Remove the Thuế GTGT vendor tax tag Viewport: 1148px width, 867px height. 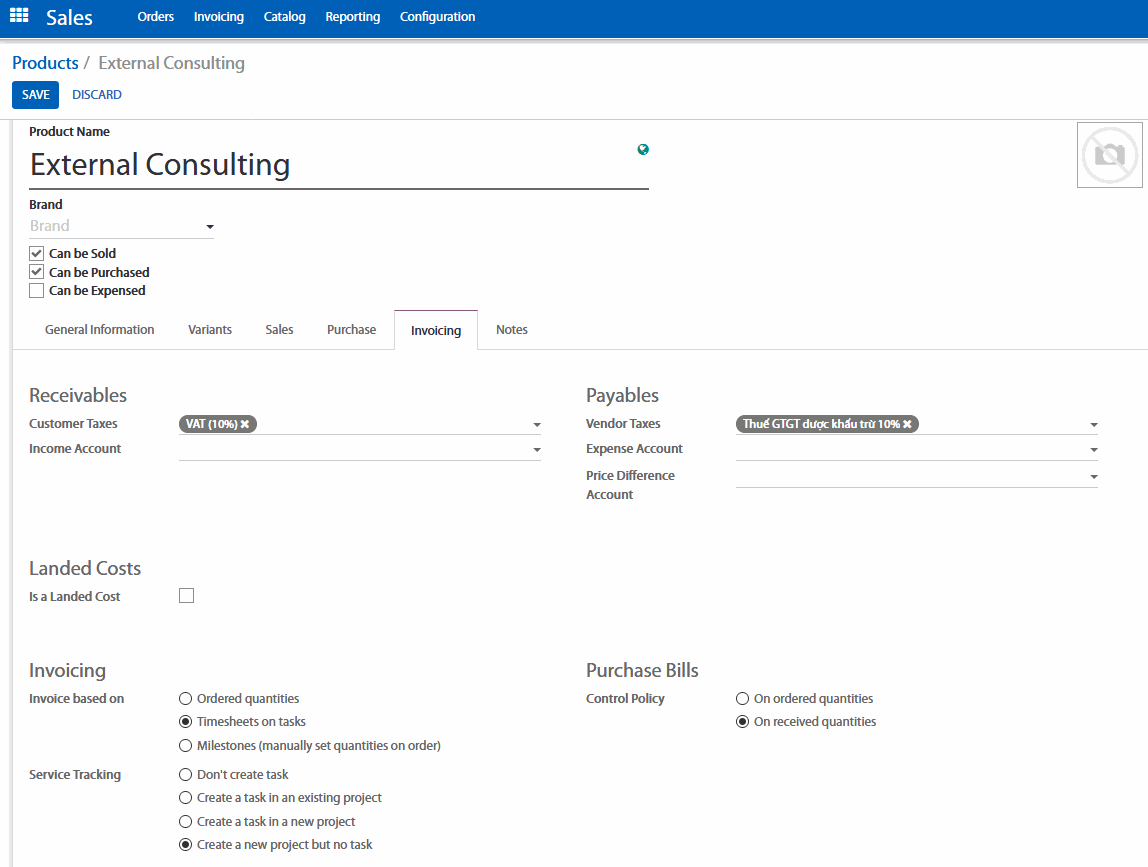click(907, 424)
